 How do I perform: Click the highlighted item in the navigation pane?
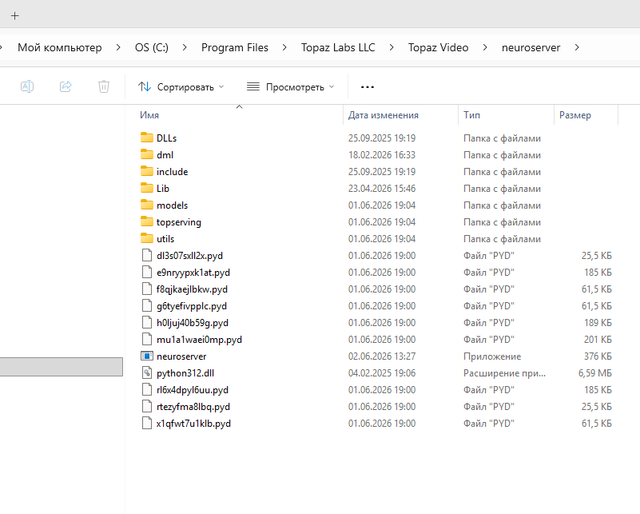(x=61, y=367)
